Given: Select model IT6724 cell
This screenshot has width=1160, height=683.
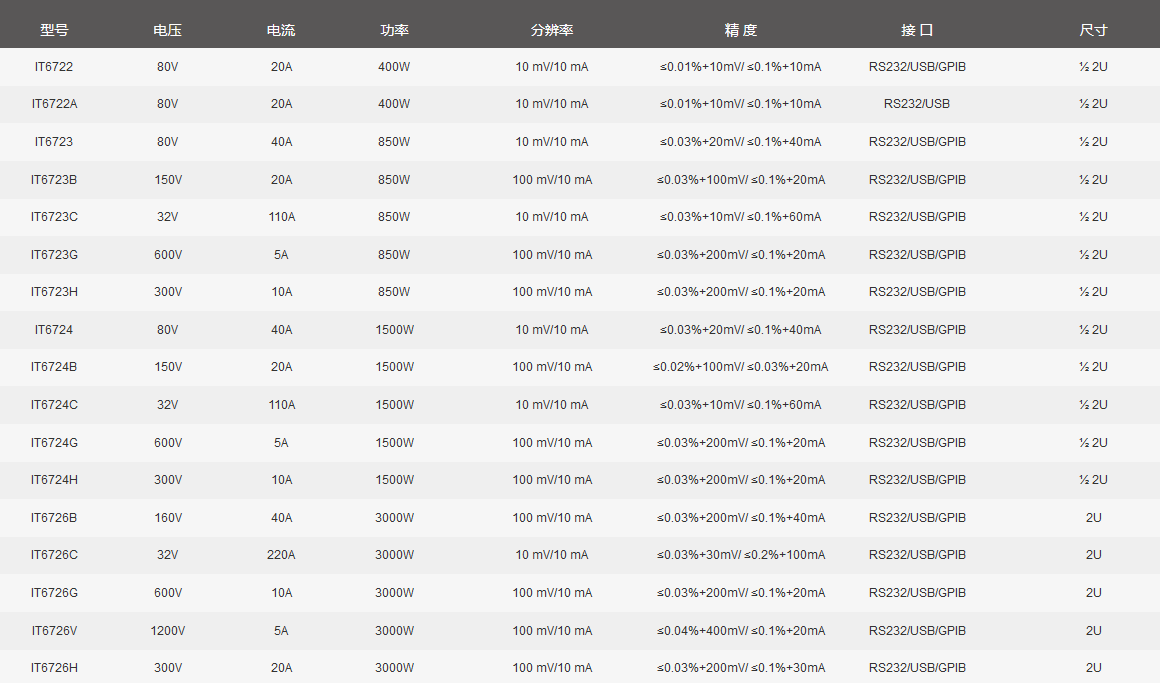Looking at the screenshot, I should [54, 329].
